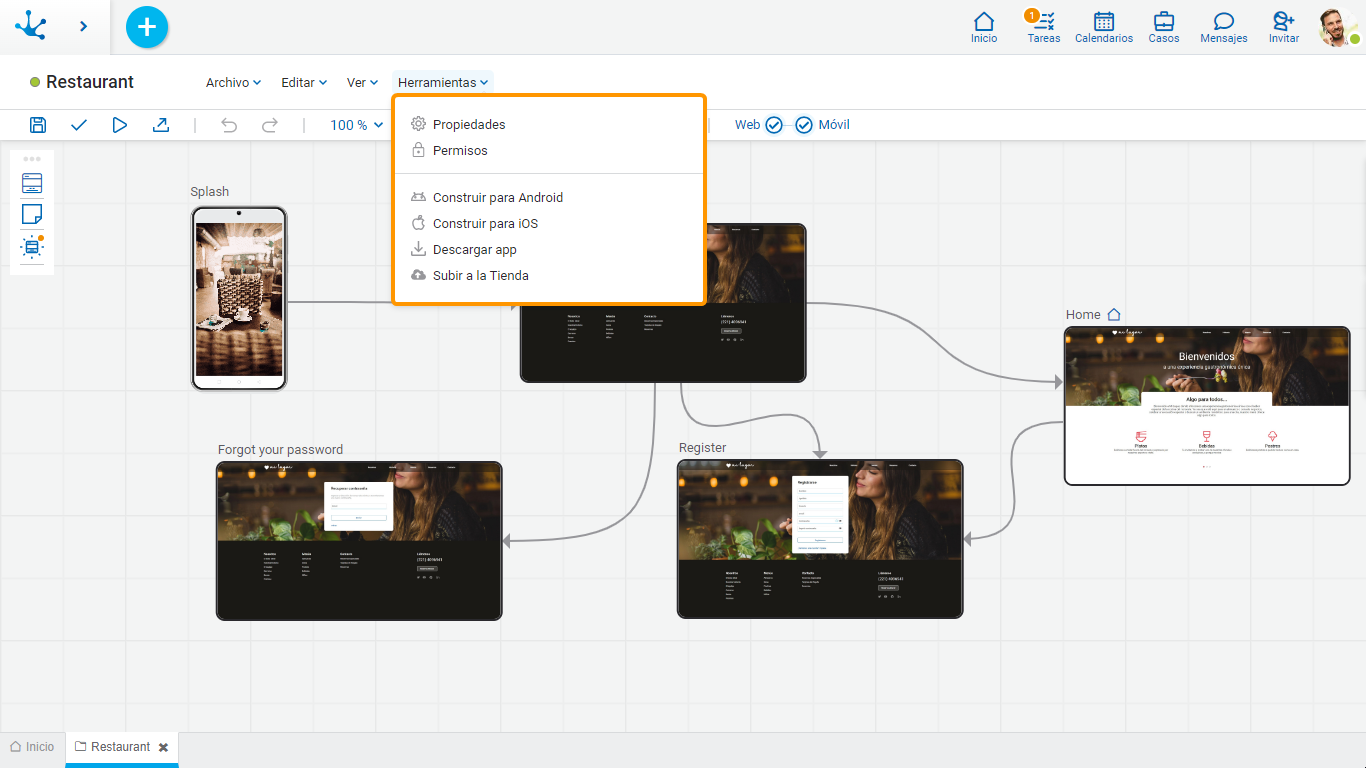This screenshot has height=768, width=1366.
Task: Open the Archivo menu
Action: [x=234, y=83]
